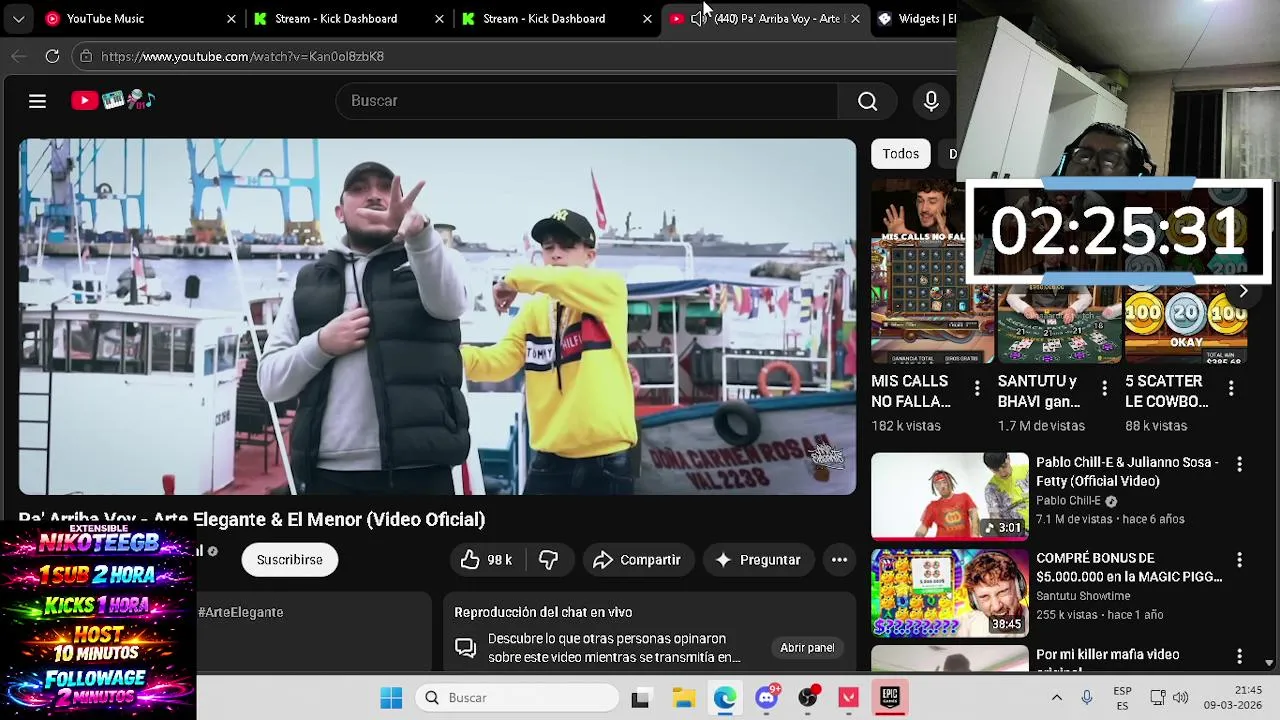This screenshot has height=720, width=1280.
Task: Open the Windows Start menu
Action: pos(391,698)
